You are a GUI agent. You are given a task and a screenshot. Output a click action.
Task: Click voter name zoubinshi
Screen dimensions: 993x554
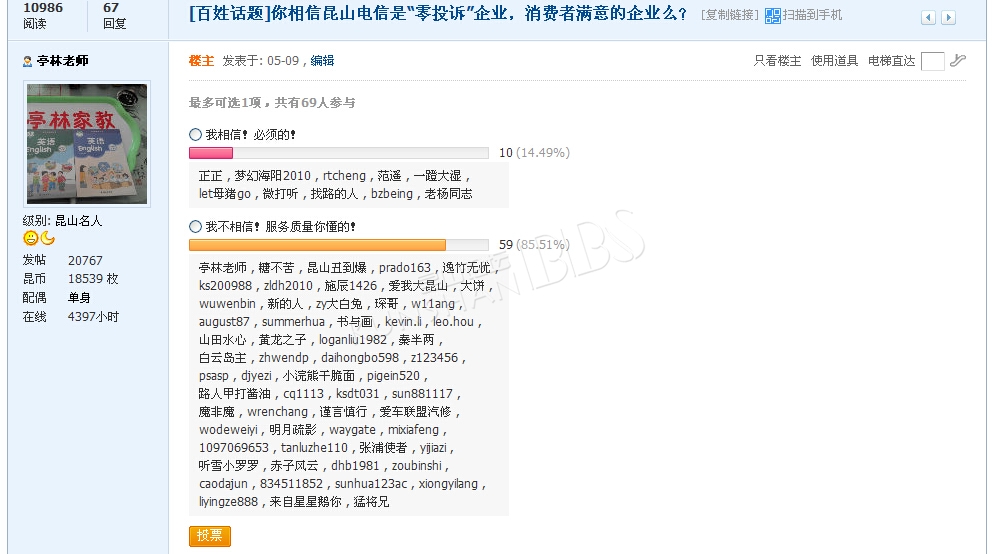click(x=417, y=465)
